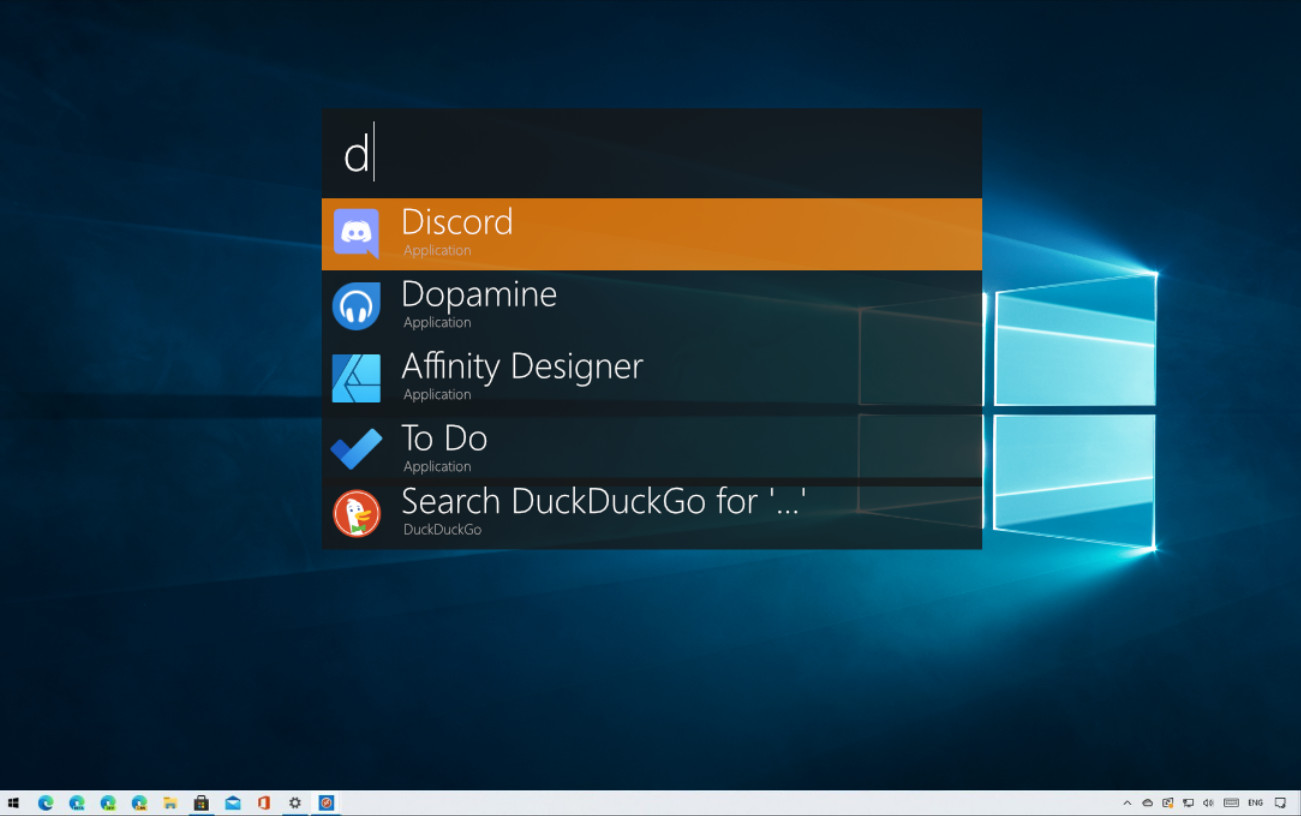Click the OneDrive cloud tray icon
The width and height of the screenshot is (1301, 816).
(x=1147, y=803)
